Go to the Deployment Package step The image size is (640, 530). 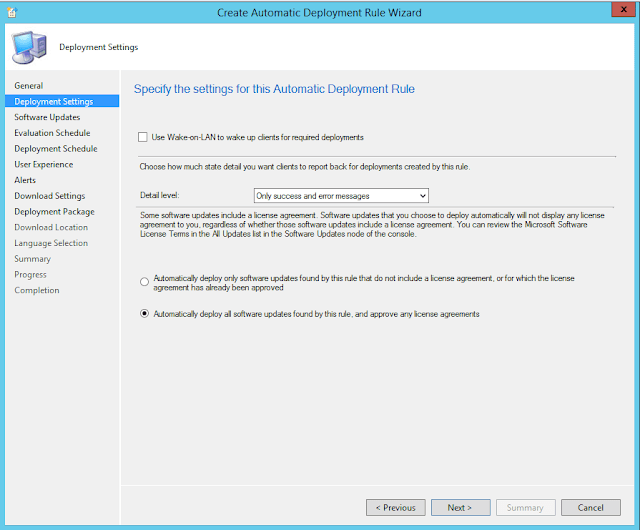[x=54, y=212]
